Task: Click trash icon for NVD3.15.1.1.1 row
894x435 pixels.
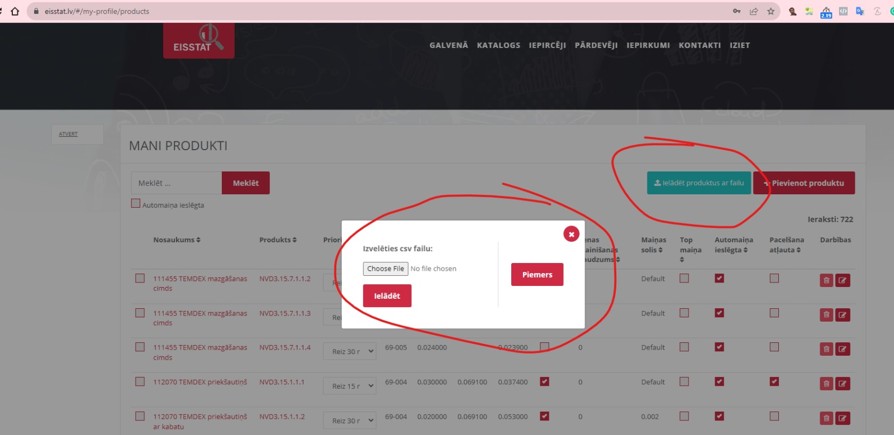Action: 826,383
